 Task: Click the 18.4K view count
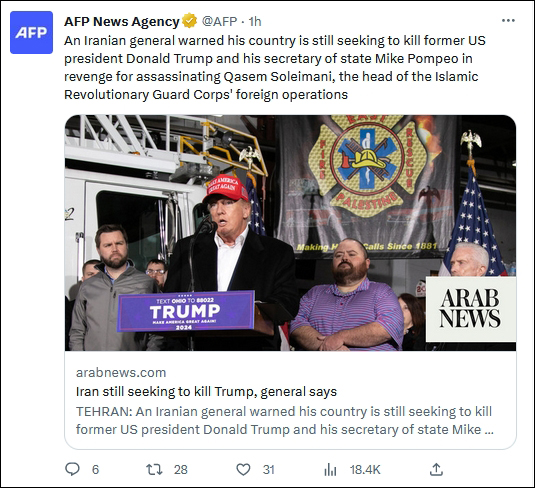click(x=365, y=470)
